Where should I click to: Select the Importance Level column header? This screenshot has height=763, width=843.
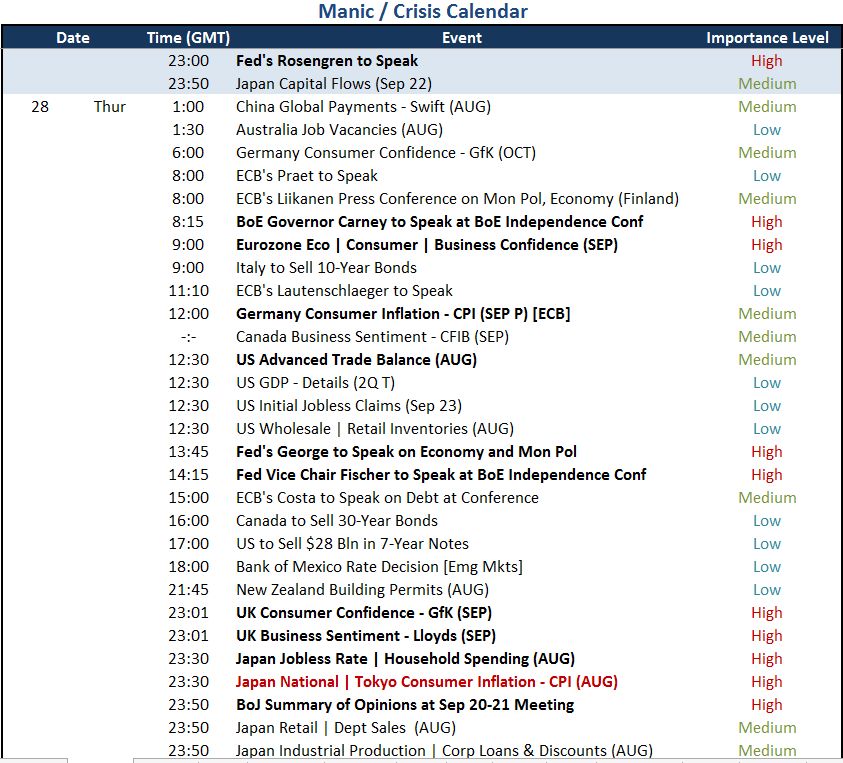tap(767, 38)
